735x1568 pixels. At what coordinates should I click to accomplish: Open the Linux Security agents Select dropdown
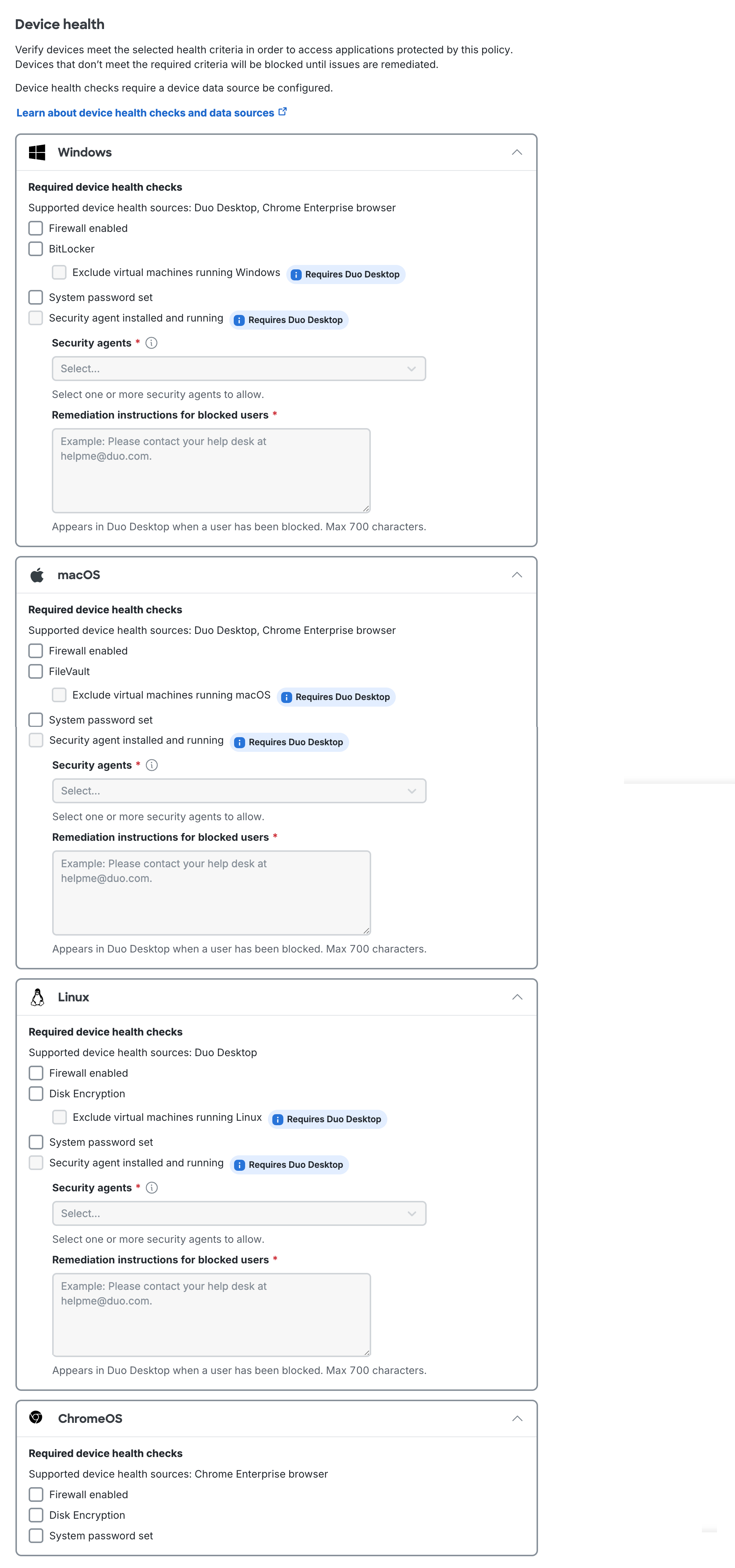(239, 1213)
